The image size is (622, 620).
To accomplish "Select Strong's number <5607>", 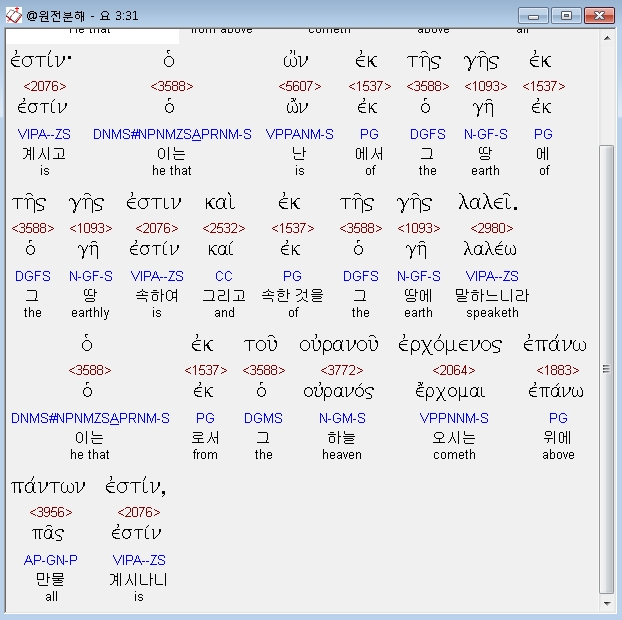I will [x=299, y=86].
